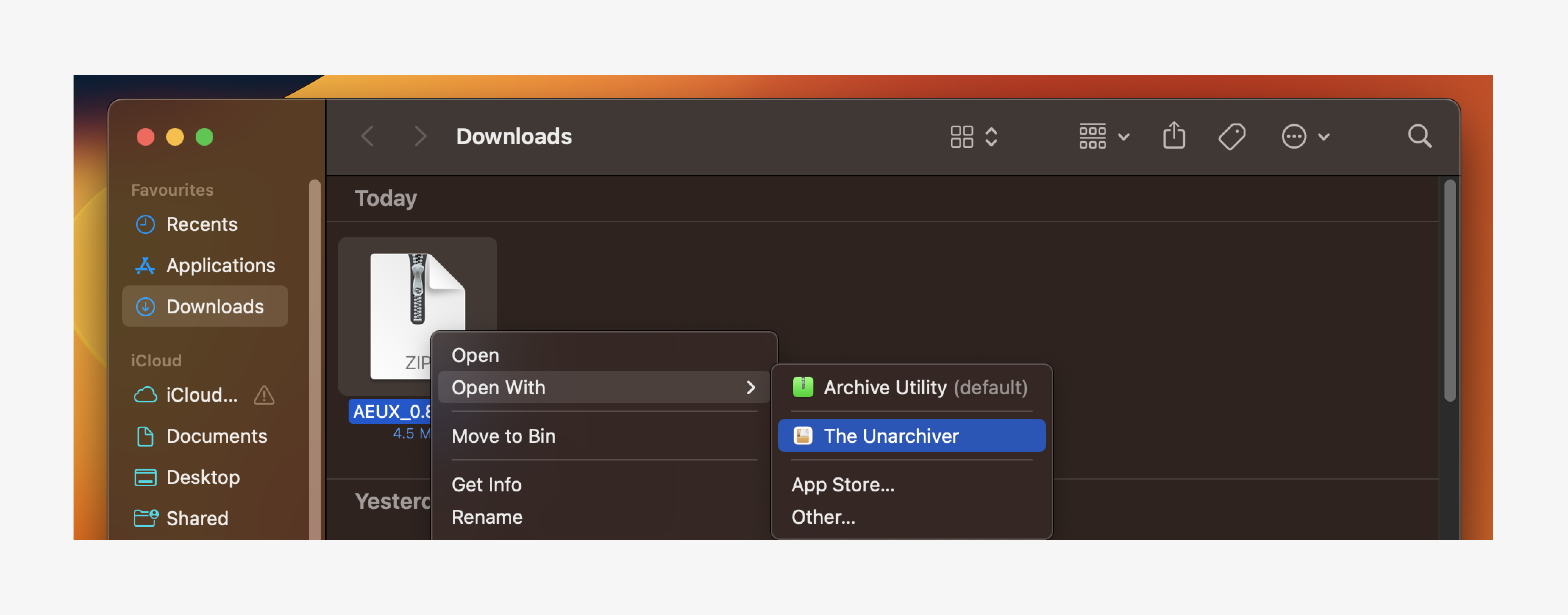
Task: Select Desktop in the sidebar
Action: [x=203, y=477]
